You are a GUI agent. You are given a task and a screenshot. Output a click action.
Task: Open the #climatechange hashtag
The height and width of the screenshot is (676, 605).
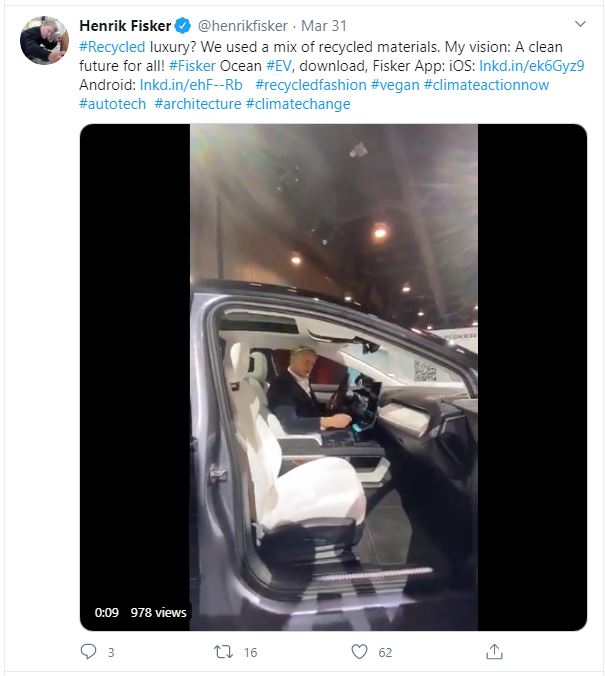click(x=297, y=104)
